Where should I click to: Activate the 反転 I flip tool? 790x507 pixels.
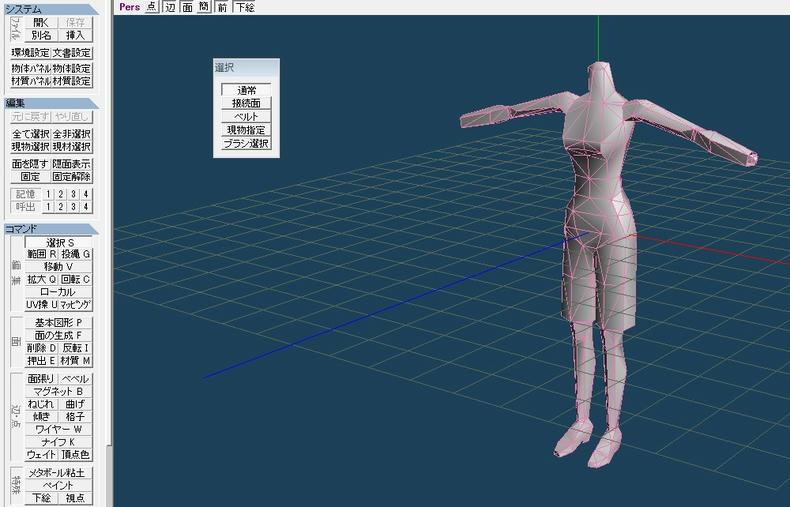point(75,348)
